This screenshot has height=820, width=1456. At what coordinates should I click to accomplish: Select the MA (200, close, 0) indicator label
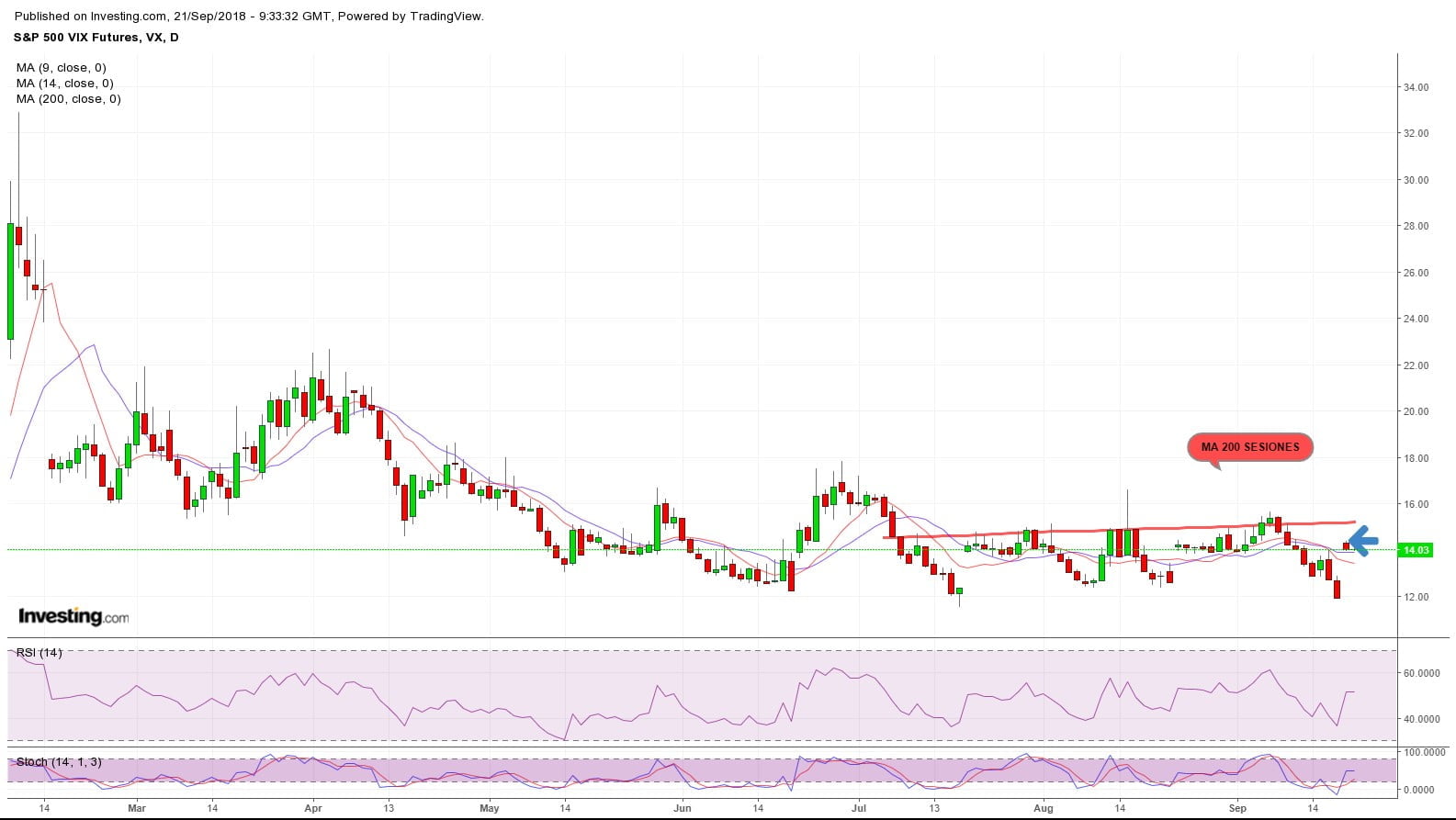pyautogui.click(x=68, y=98)
